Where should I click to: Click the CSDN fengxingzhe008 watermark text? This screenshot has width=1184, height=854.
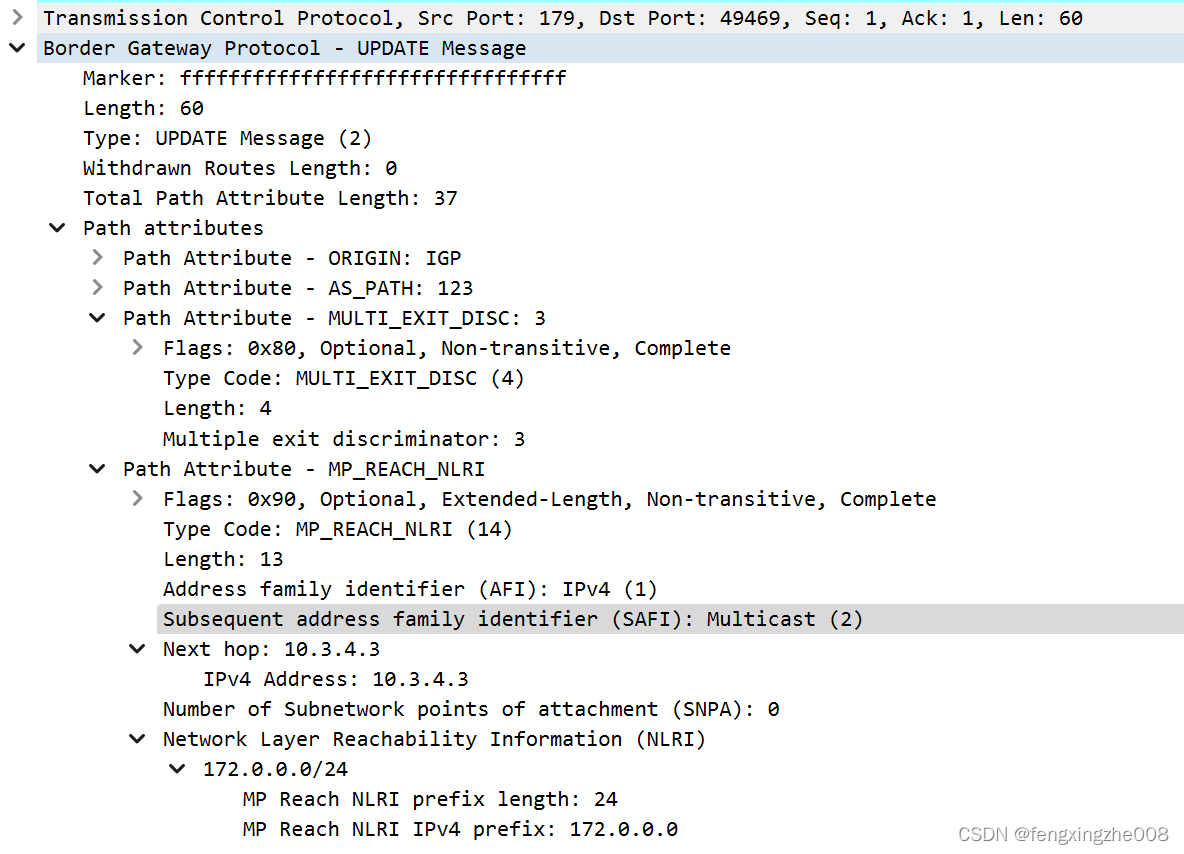[1064, 833]
